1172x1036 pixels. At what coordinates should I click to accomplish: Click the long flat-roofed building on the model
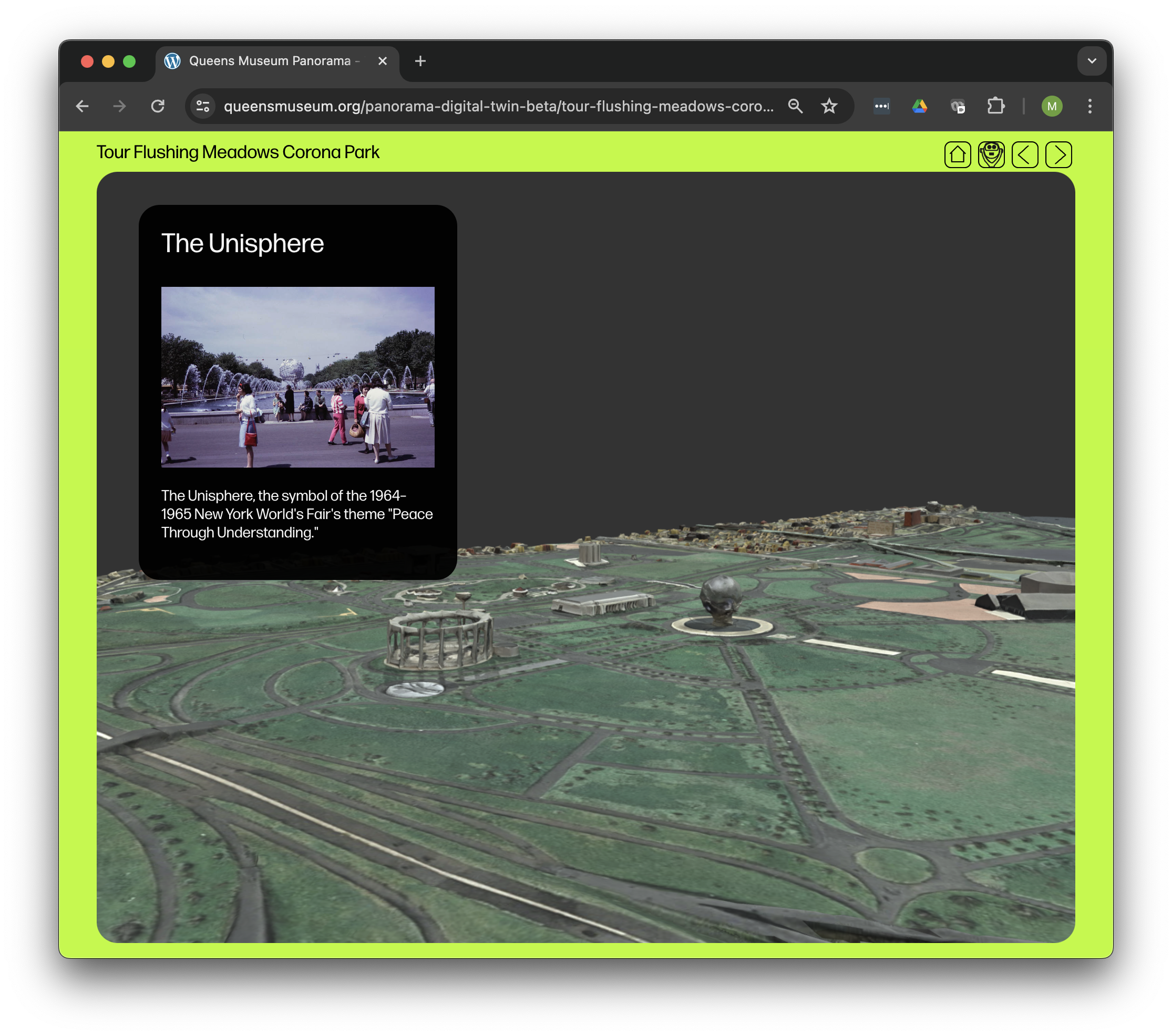(603, 603)
